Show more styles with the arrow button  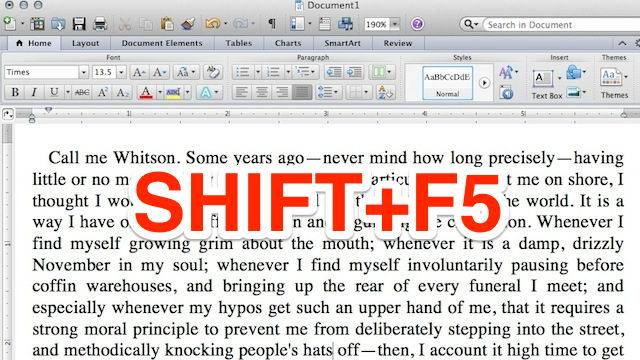pos(484,83)
